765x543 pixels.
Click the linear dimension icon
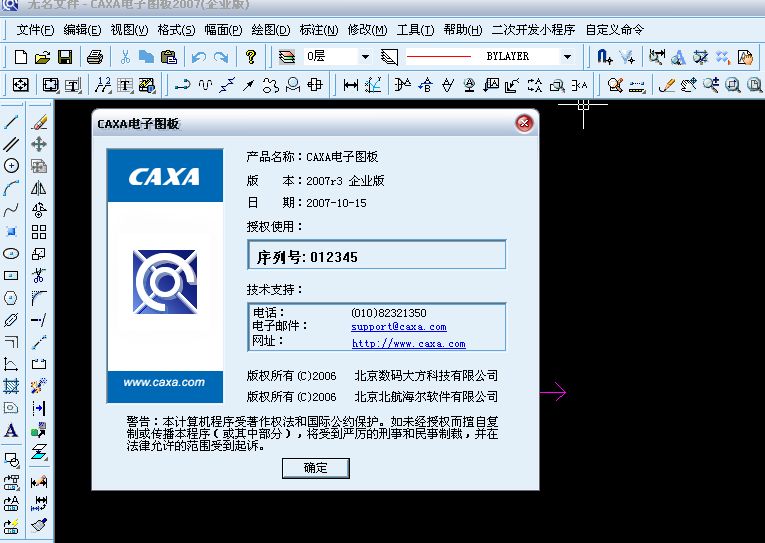(350, 85)
